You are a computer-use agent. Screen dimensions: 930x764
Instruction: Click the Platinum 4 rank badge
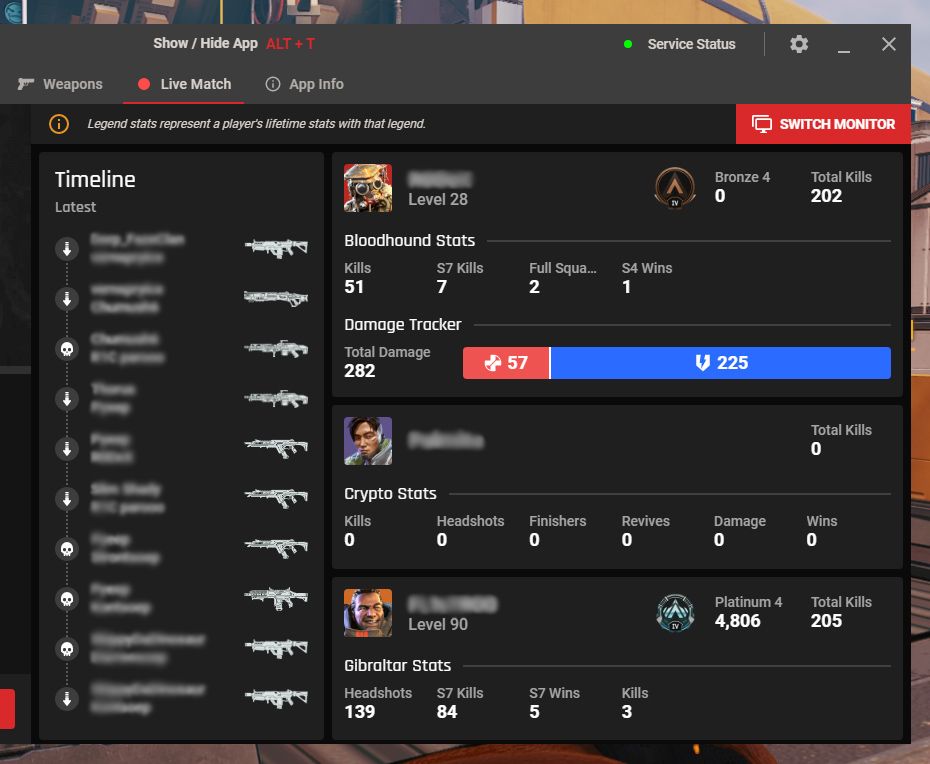pos(675,613)
